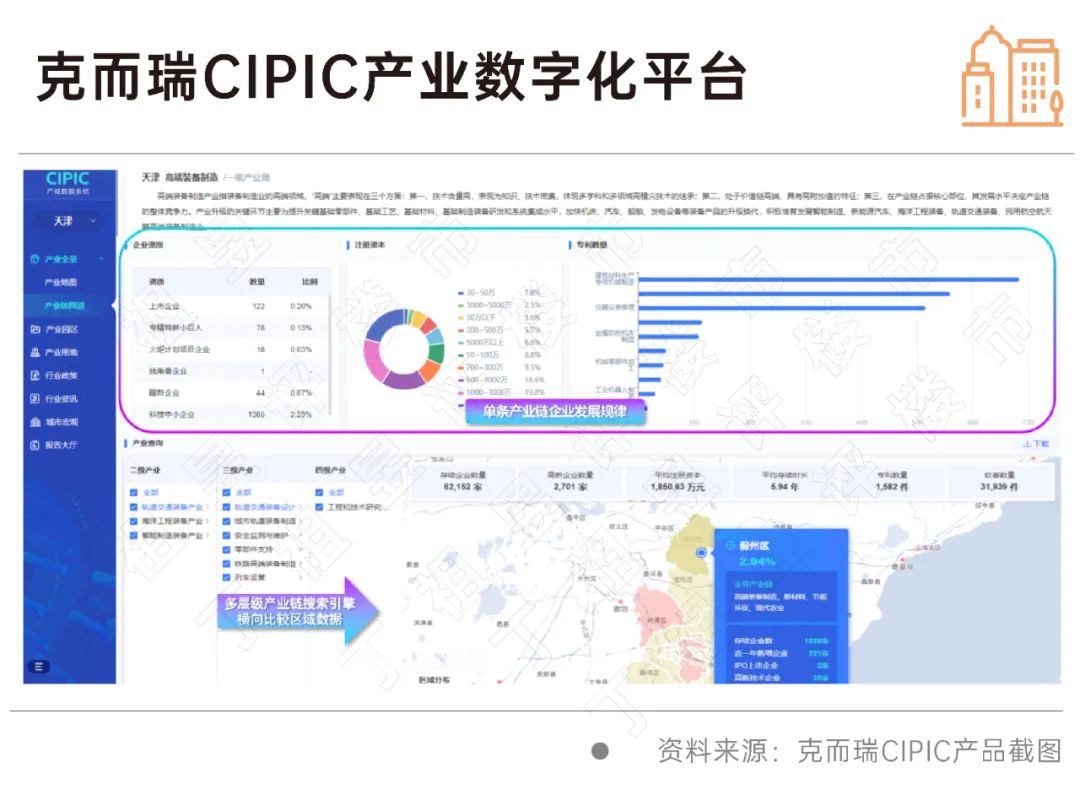Toggle the 海洋工程装备产业 checkbox
Image resolution: width=1080 pixels, height=800 pixels.
pos(134,521)
